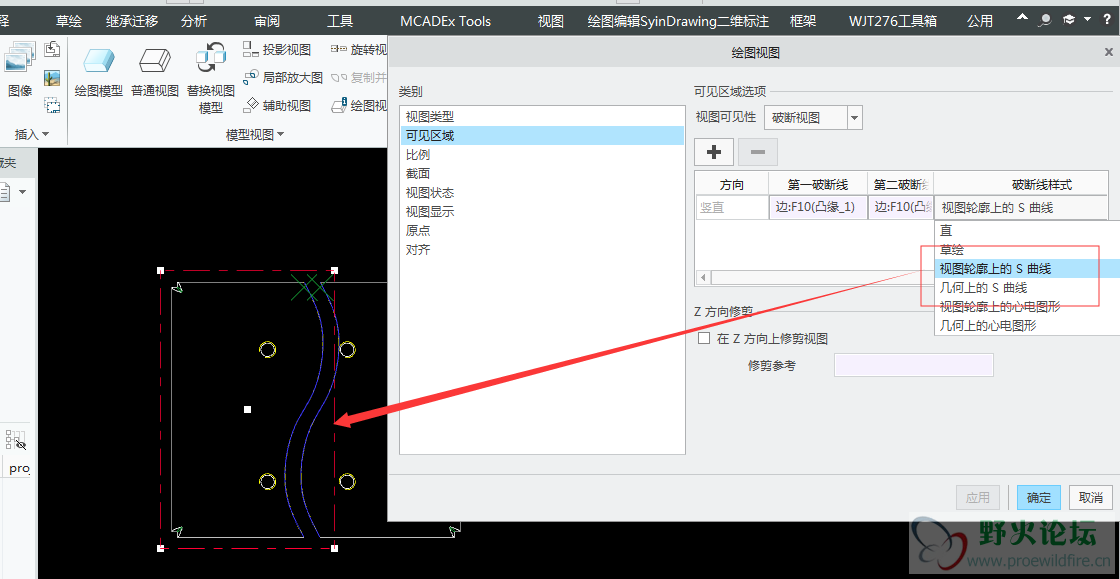Click the plus button to add break
The width and height of the screenshot is (1120, 579).
click(714, 152)
